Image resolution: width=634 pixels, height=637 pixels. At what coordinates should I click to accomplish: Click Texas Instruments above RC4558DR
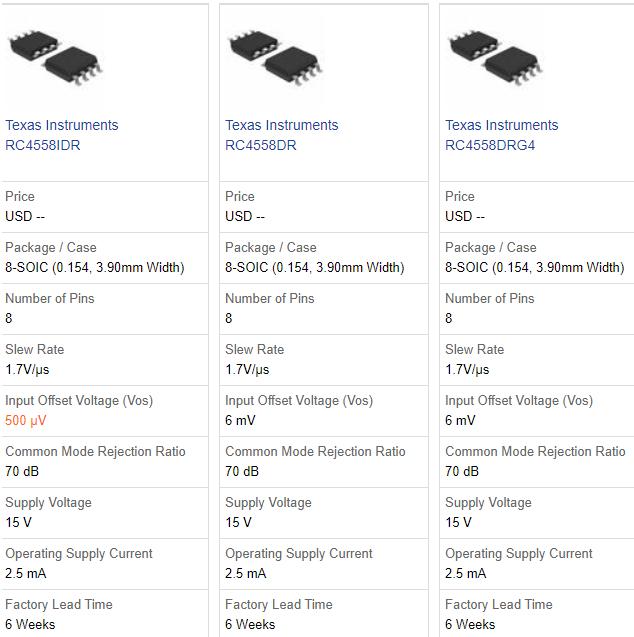tap(281, 125)
